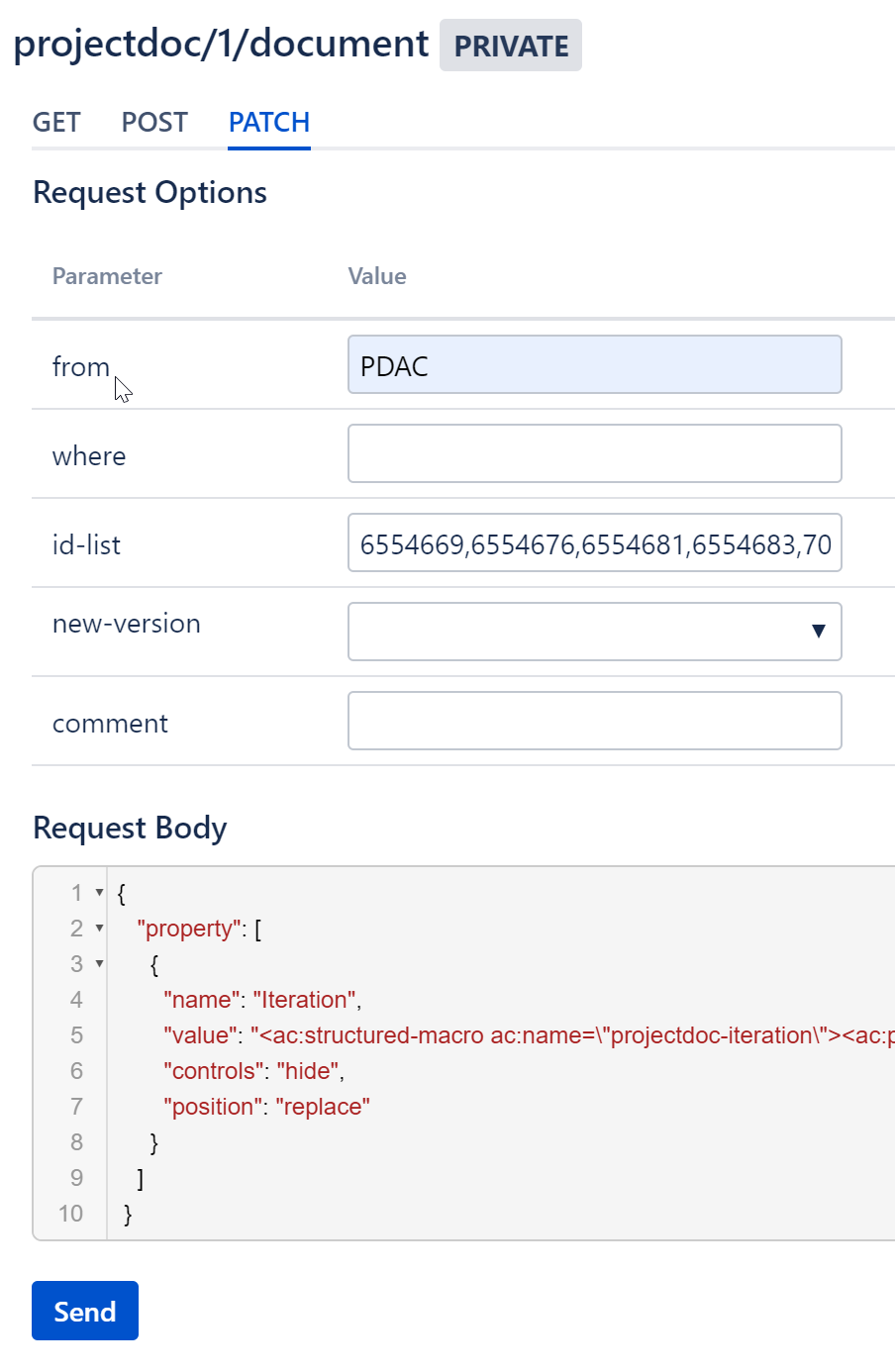
Task: Click the "position": "replace" line
Action: (x=266, y=1107)
